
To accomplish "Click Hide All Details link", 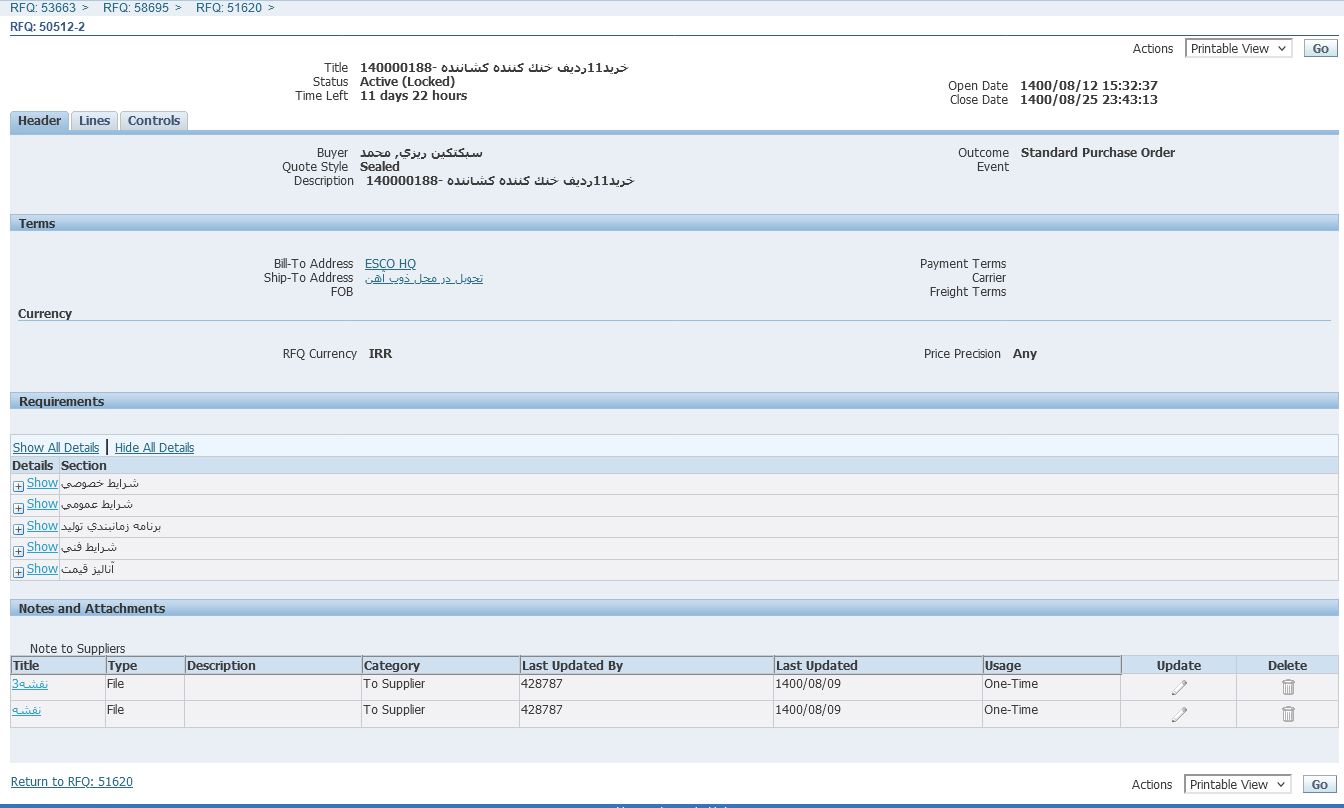I will click(x=154, y=448).
